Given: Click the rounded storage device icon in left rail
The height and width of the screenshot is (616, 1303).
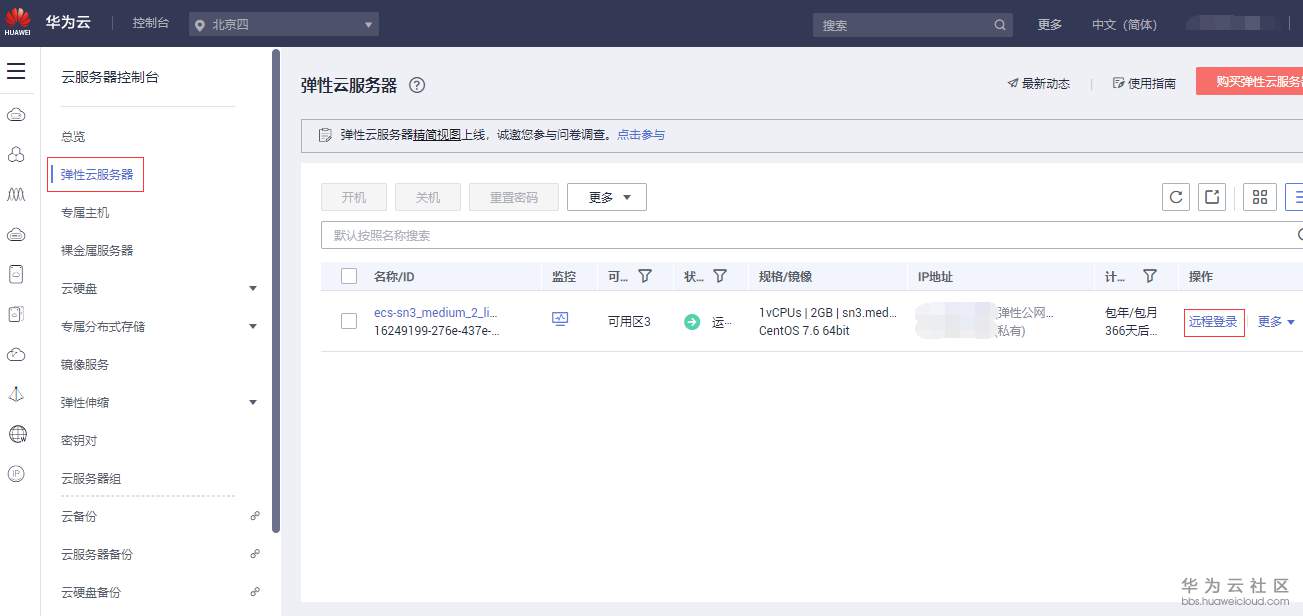Looking at the screenshot, I should [x=16, y=274].
